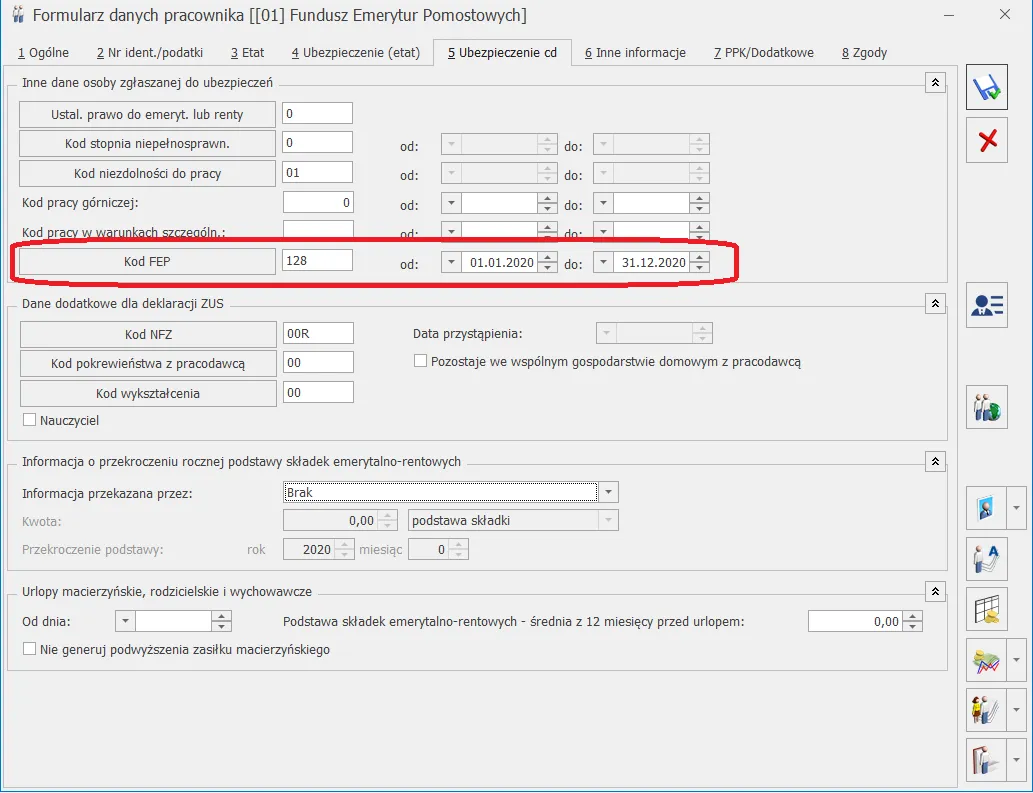Select the 5 Ubezpieczenie cd tab
This screenshot has height=793, width=1033.
click(x=502, y=53)
